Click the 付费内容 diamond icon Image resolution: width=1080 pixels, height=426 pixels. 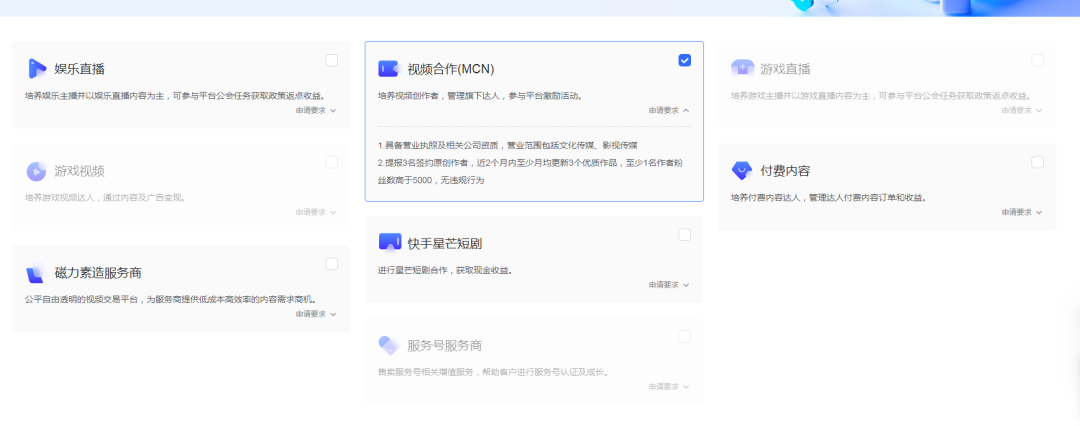pyautogui.click(x=742, y=170)
